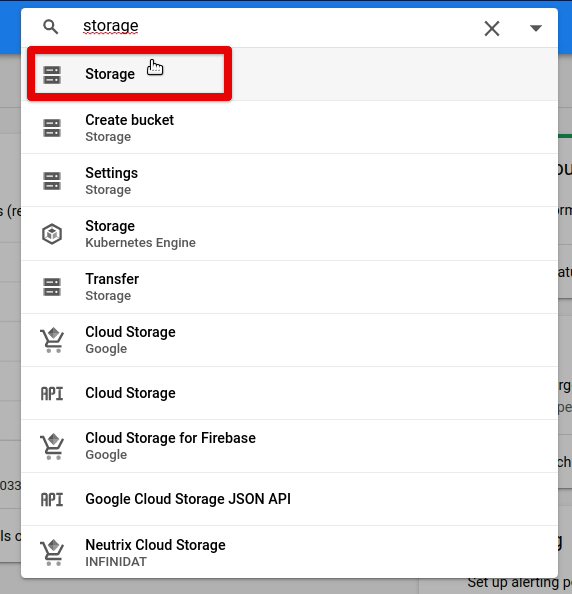Viewport: 572px width, 594px height.
Task: Click the API icon beside Cloud Storage
Action: (x=52, y=394)
